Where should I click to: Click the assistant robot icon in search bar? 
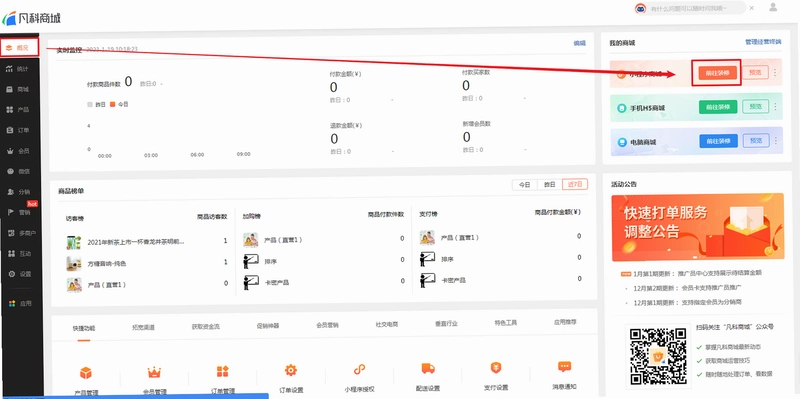tap(640, 9)
